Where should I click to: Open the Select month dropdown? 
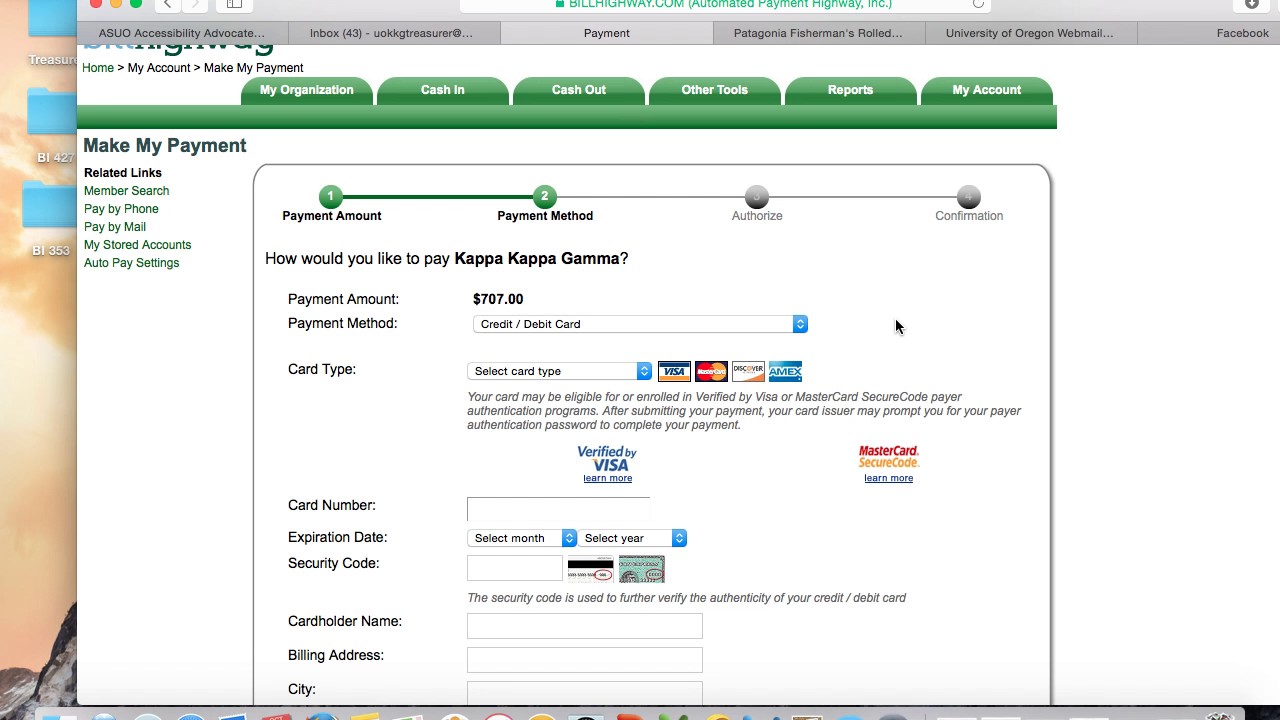click(522, 538)
